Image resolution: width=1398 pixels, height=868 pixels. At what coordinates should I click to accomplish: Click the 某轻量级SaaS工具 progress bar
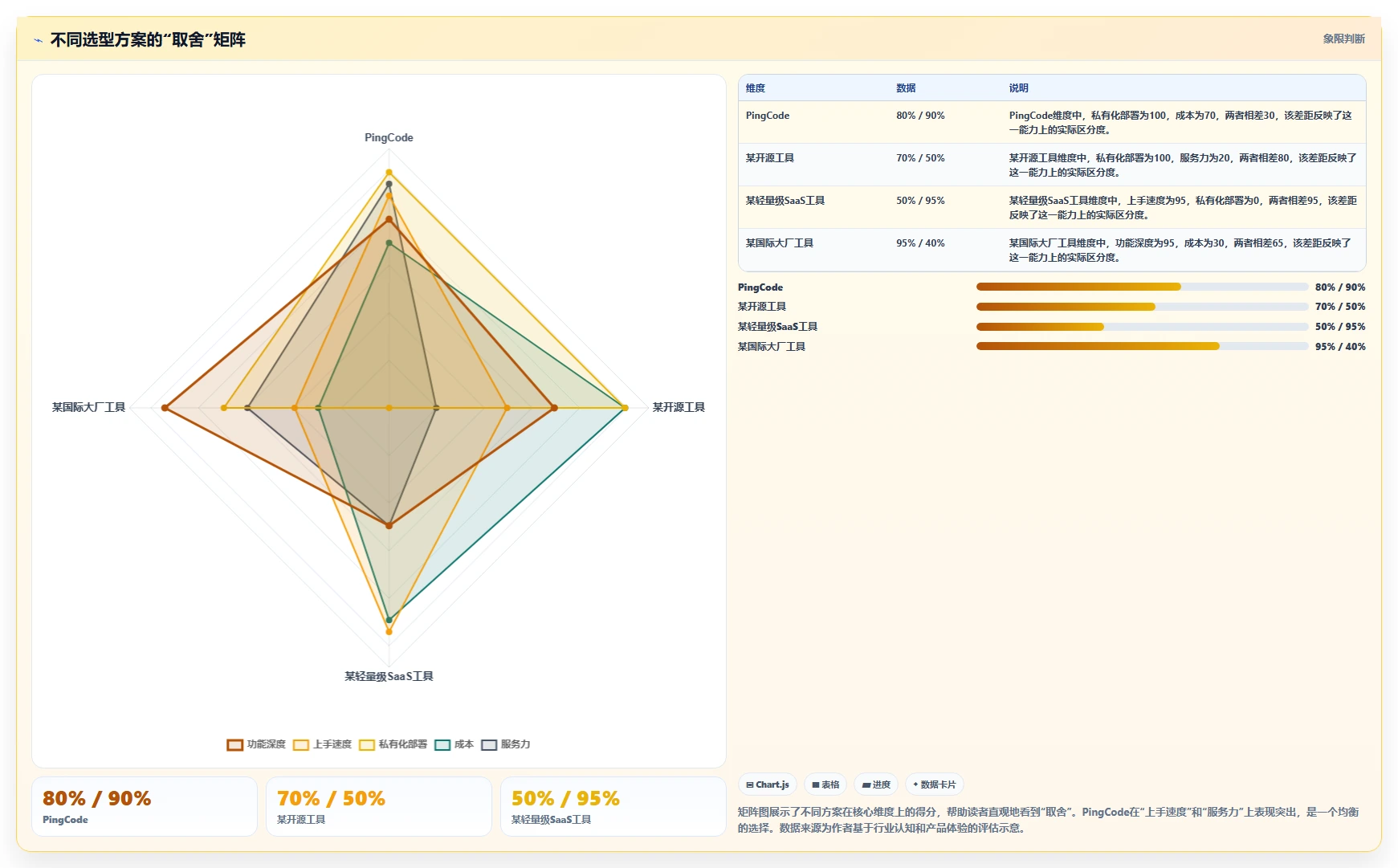pyautogui.click(x=1143, y=327)
